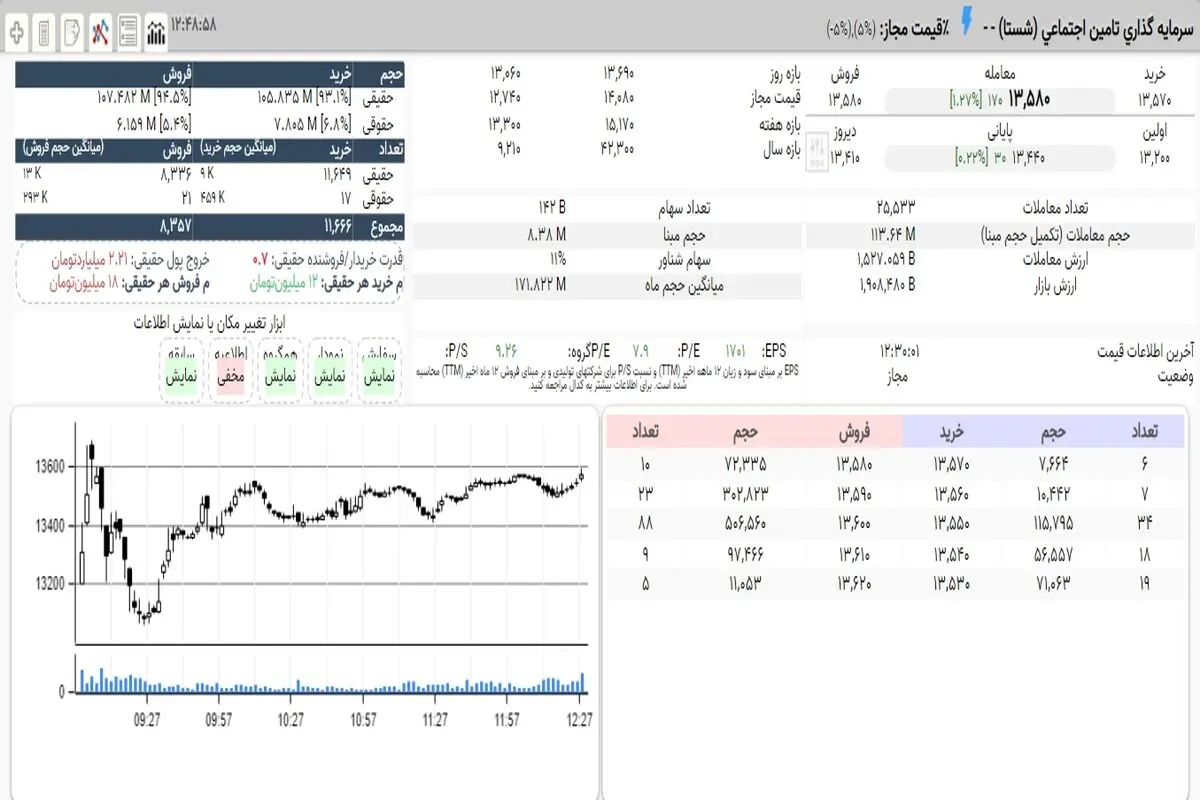Click buy price 13,570 in order book first row
Image resolution: width=1200 pixels, height=800 pixels.
(950, 463)
